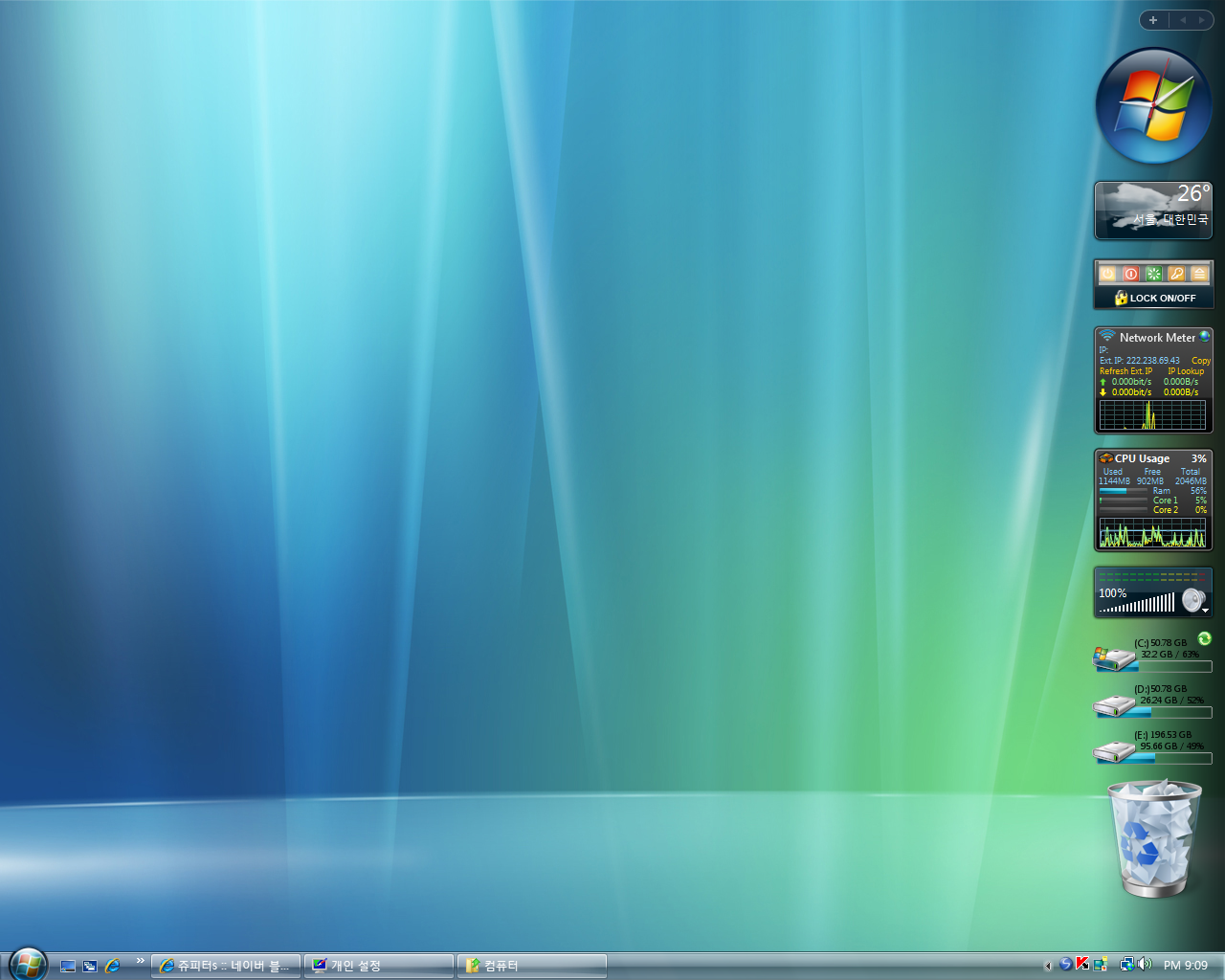The width and height of the screenshot is (1225, 980).
Task: Click the Copy link in Network Meter
Action: (x=1200, y=361)
